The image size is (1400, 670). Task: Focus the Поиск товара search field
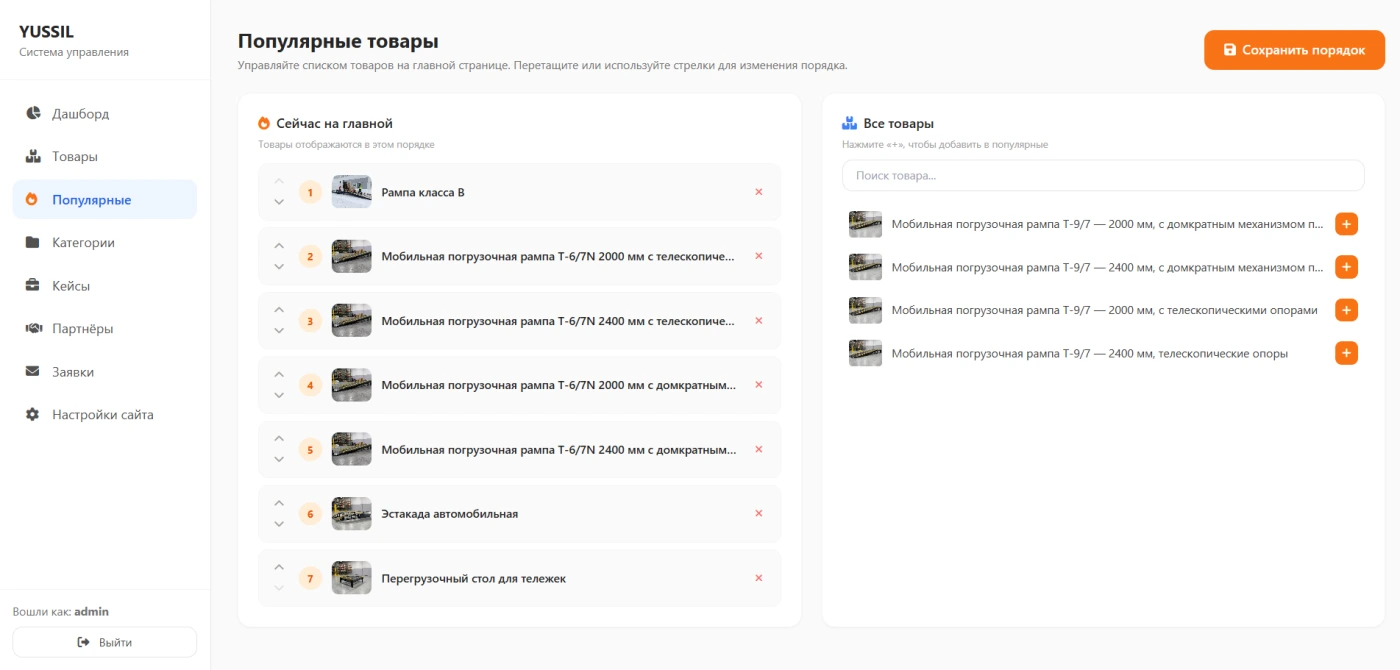click(x=1103, y=175)
